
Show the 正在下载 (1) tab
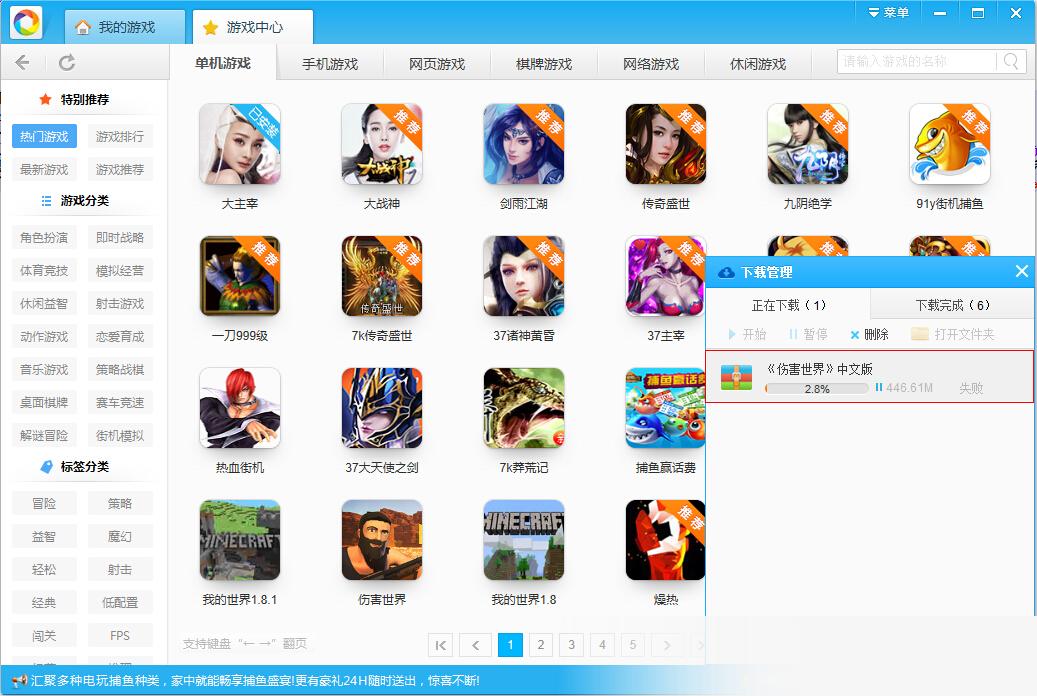788,305
